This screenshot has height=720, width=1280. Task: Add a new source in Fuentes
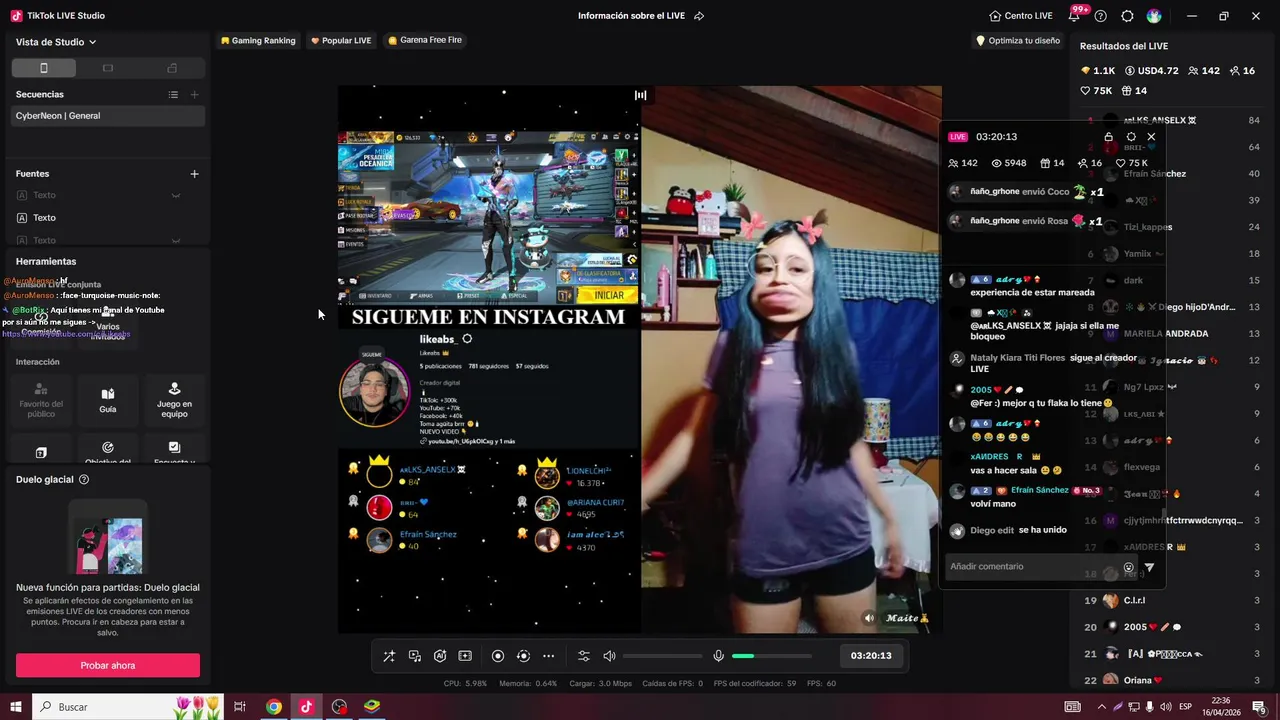194,174
